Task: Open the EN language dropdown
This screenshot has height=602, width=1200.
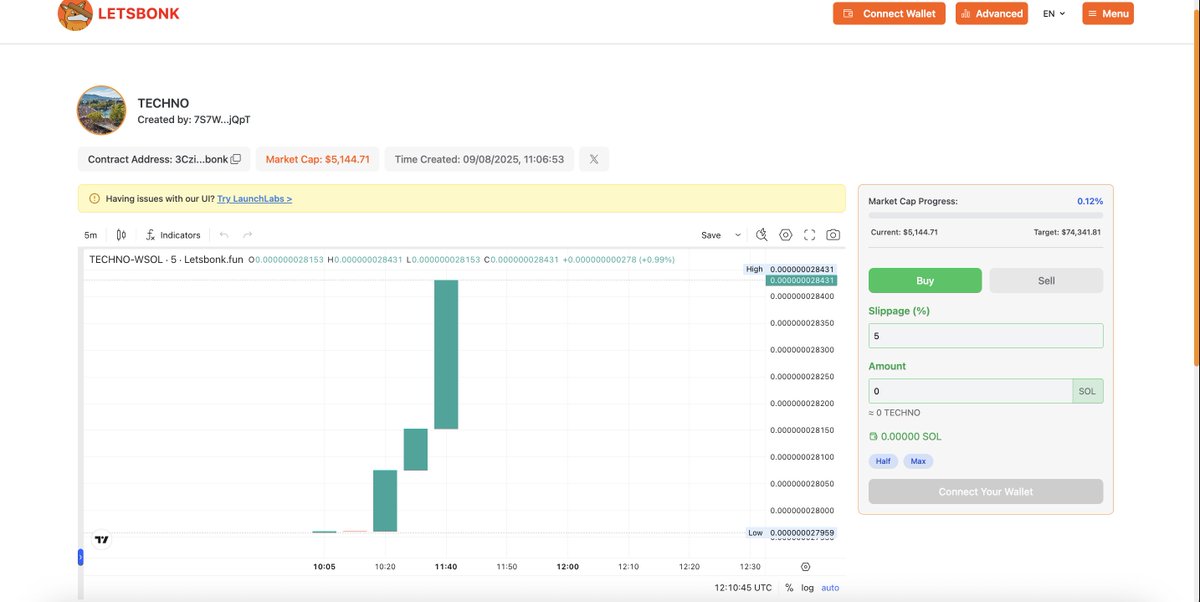Action: click(x=1054, y=14)
